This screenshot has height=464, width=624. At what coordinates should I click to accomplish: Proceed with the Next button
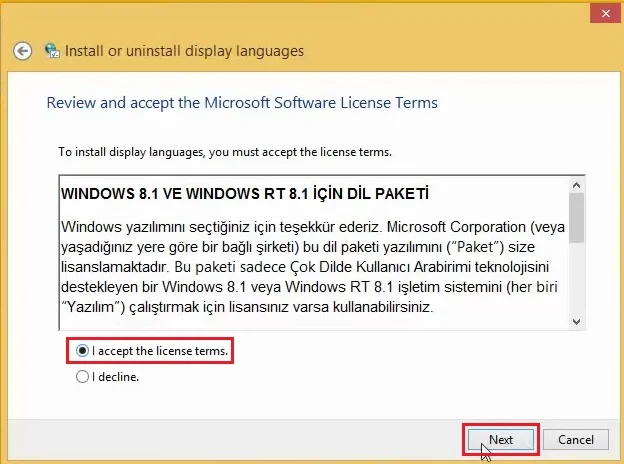[x=501, y=439]
